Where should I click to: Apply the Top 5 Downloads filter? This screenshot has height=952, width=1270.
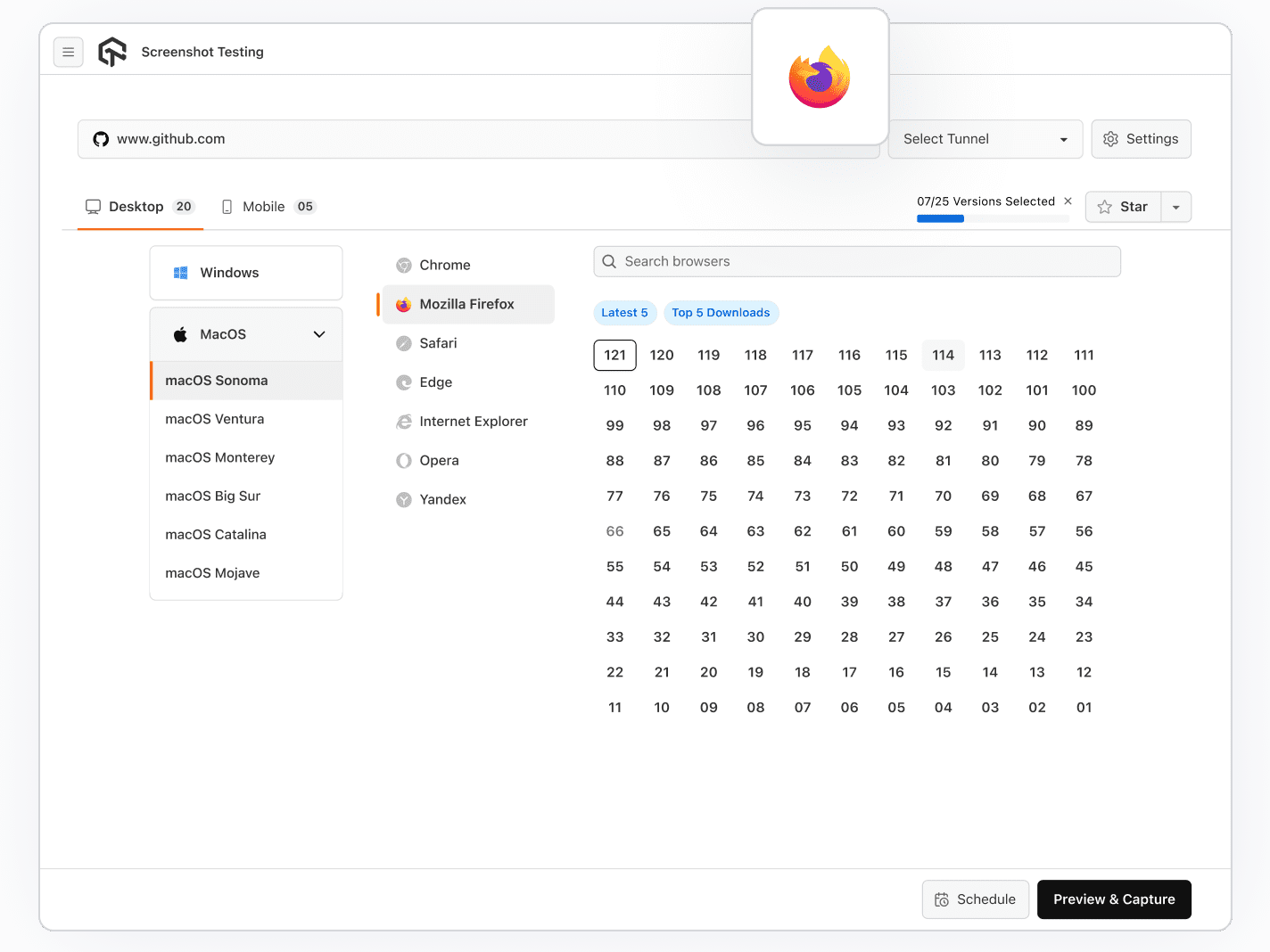click(721, 313)
